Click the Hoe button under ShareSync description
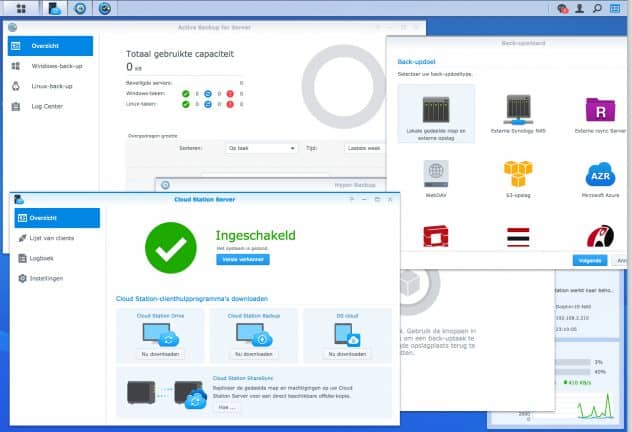632x432 pixels. pyautogui.click(x=227, y=407)
